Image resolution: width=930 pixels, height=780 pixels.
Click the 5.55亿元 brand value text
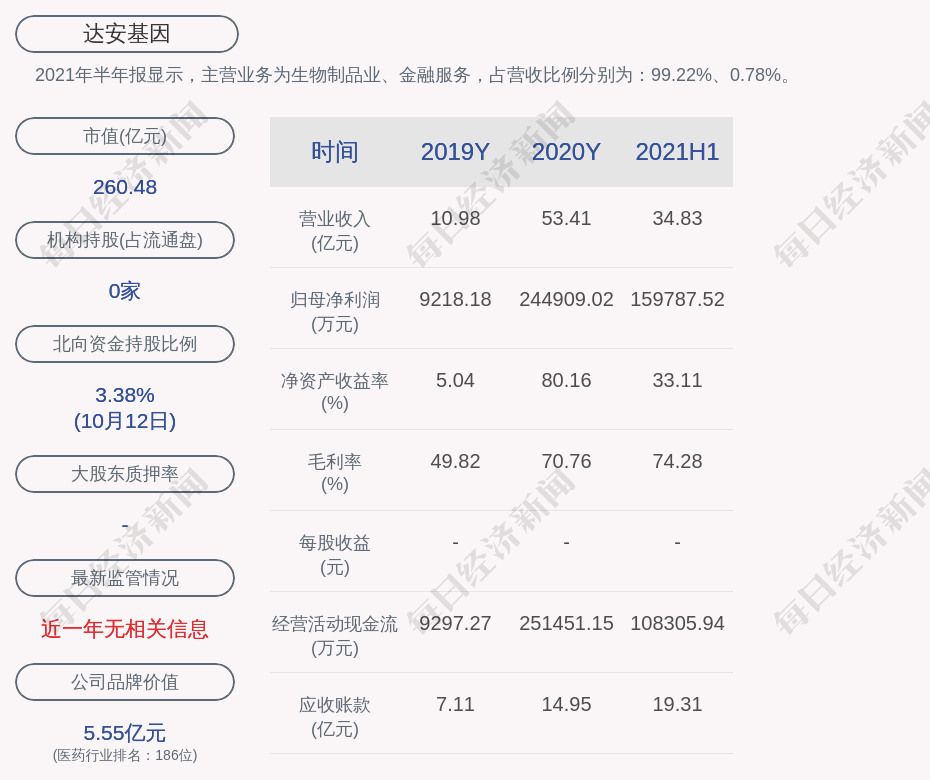pos(125,733)
